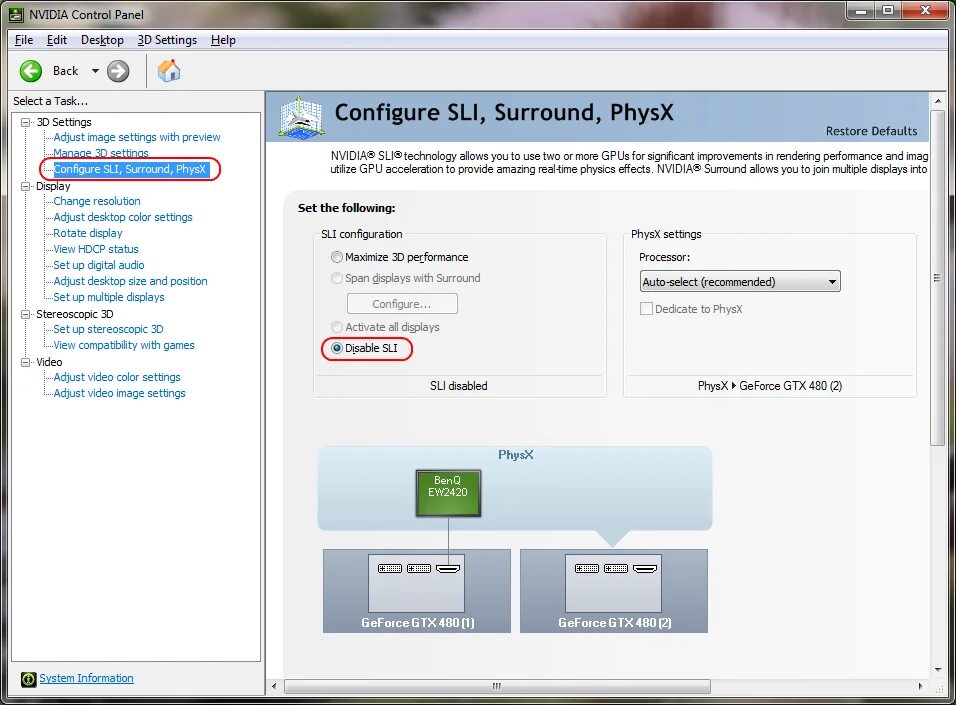Open Adjust video color settings task
The width and height of the screenshot is (956, 705).
pos(117,377)
